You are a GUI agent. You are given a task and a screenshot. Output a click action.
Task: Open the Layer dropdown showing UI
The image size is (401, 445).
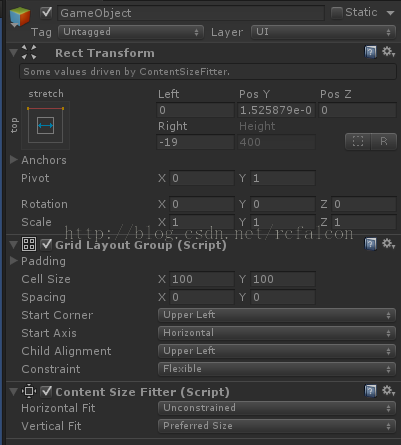323,32
